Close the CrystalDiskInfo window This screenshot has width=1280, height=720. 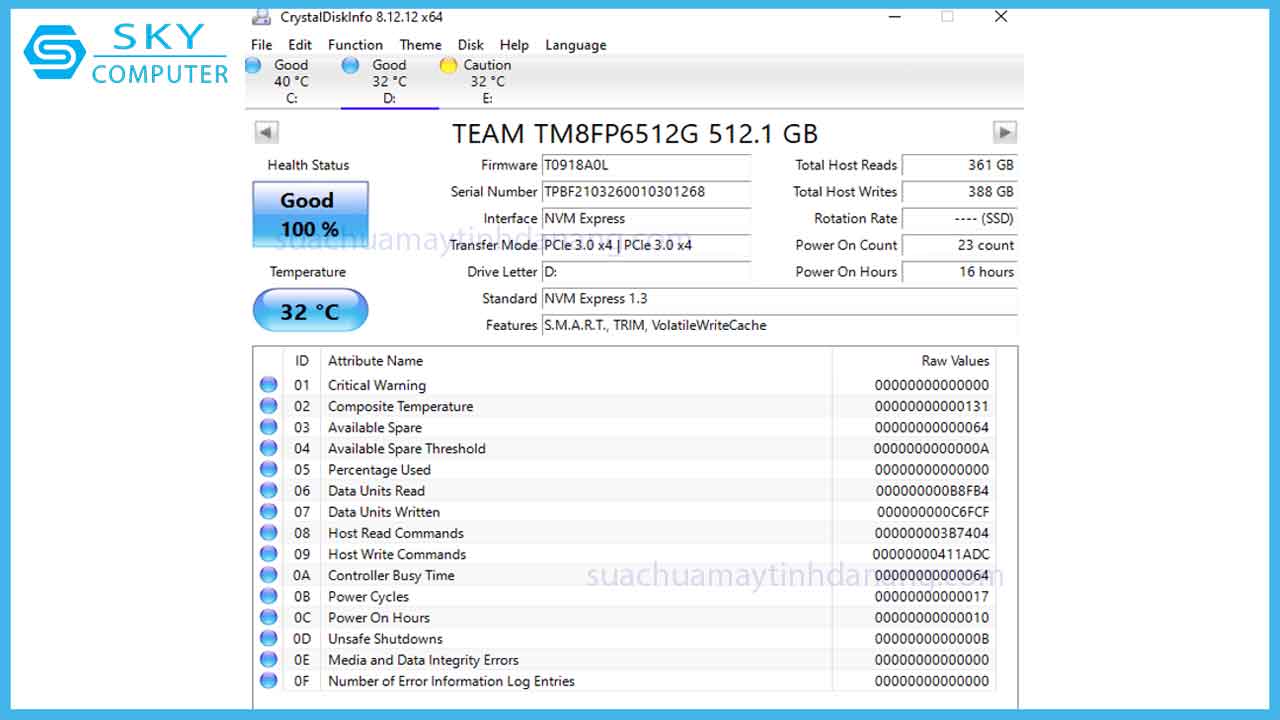[1001, 16]
